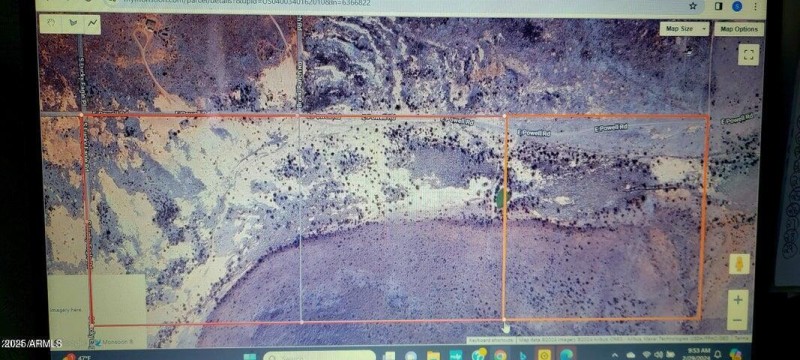This screenshot has height=360, width=800.
Task: Open the Windows Start menu
Action: pyautogui.click(x=249, y=356)
